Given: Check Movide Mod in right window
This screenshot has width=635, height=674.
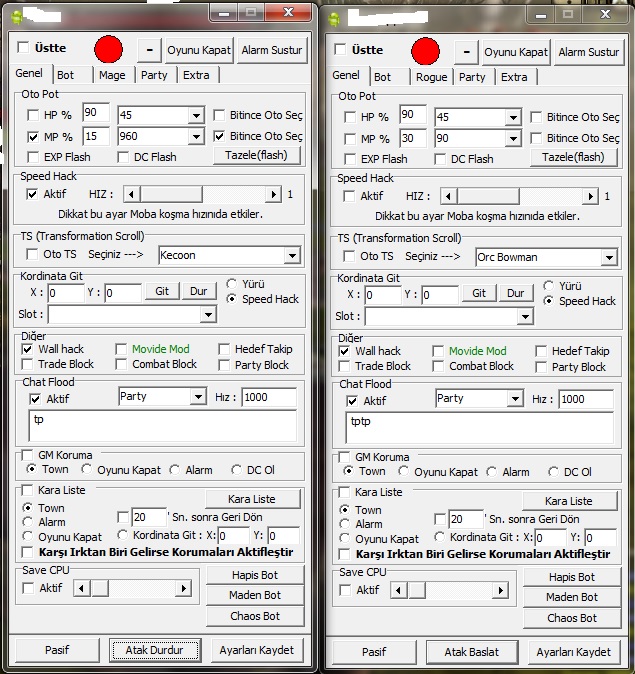Looking at the screenshot, I should (438, 351).
